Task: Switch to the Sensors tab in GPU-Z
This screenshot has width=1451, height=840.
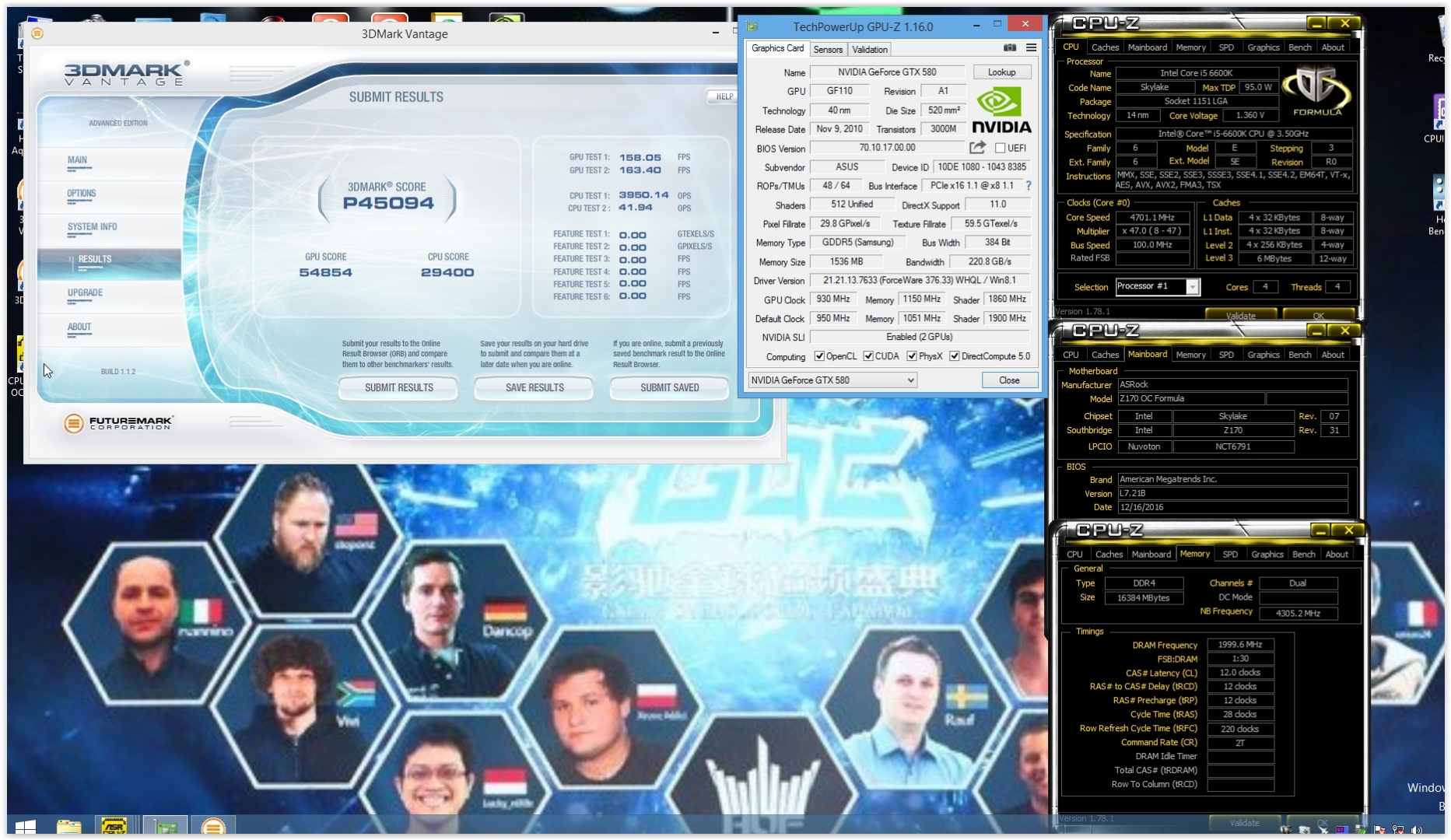Action: click(x=828, y=49)
